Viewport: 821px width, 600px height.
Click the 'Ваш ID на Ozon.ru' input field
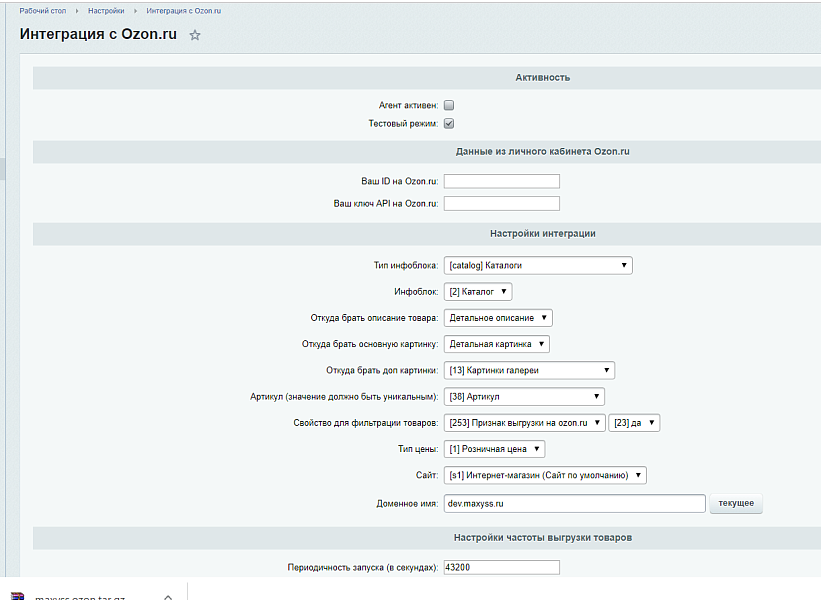pos(501,181)
